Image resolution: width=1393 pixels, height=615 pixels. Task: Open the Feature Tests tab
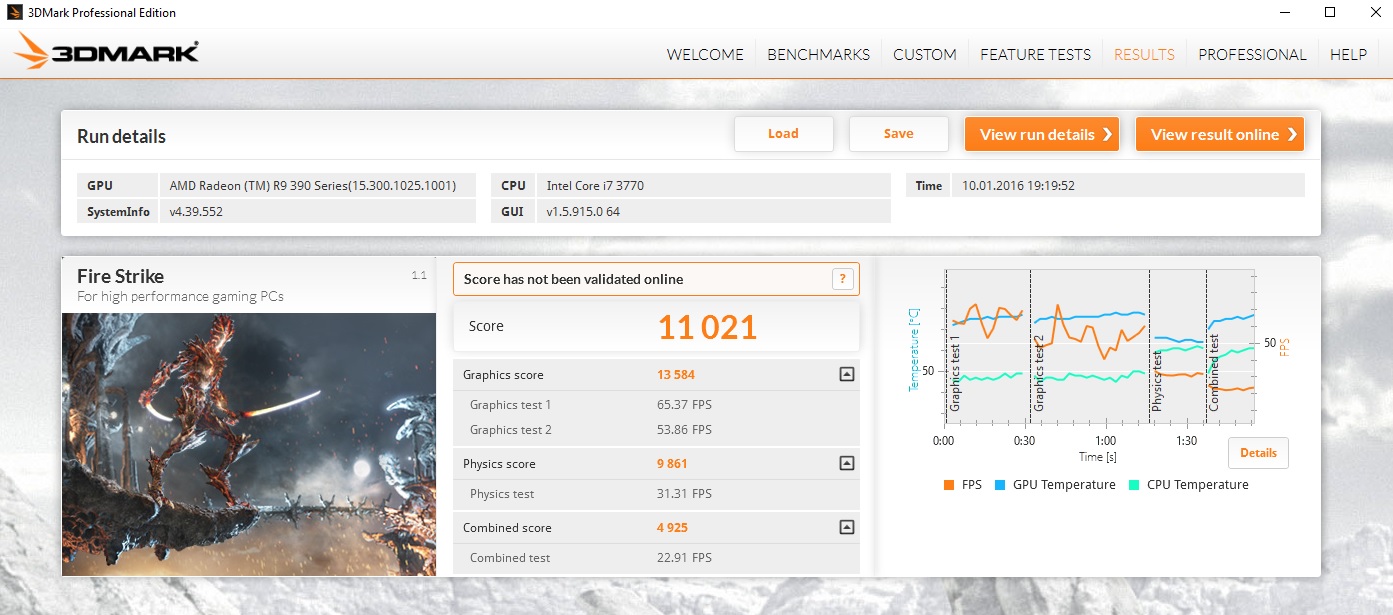point(1035,55)
